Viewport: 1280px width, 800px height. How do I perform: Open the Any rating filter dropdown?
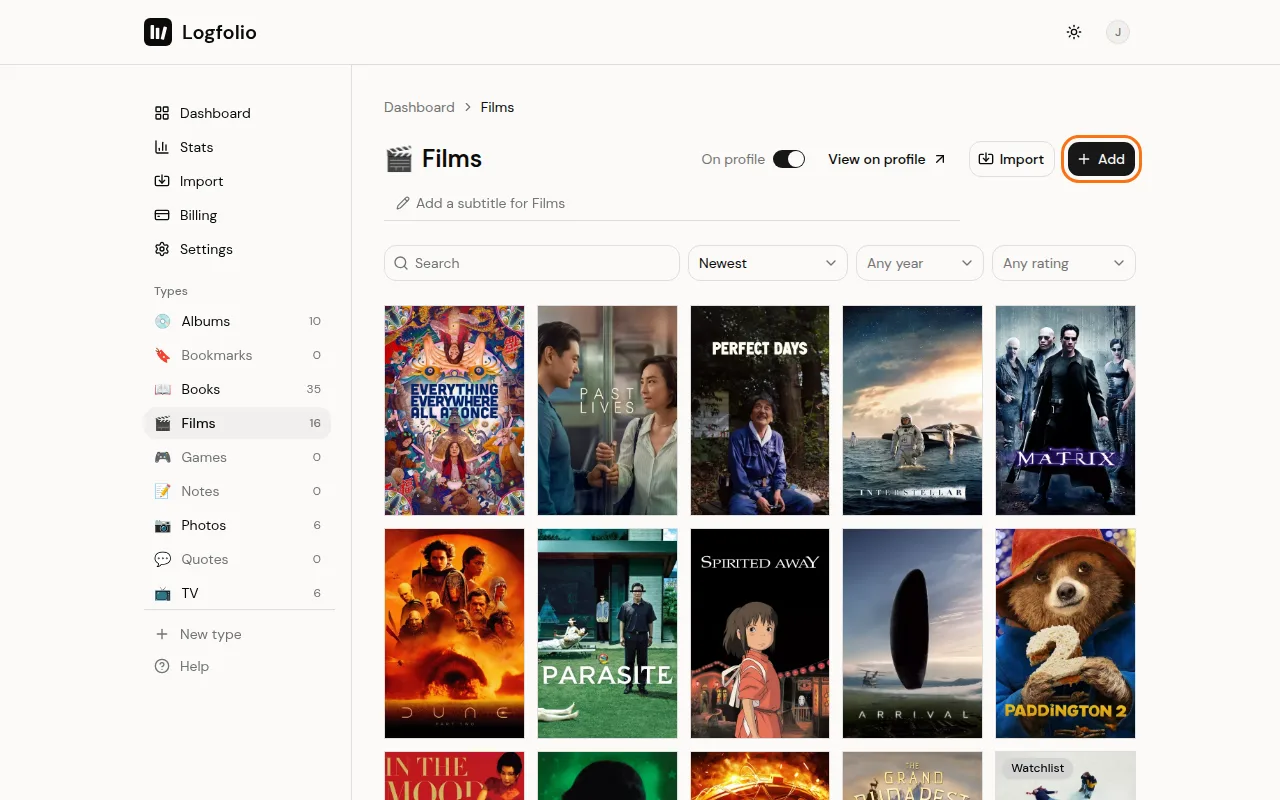(x=1064, y=263)
